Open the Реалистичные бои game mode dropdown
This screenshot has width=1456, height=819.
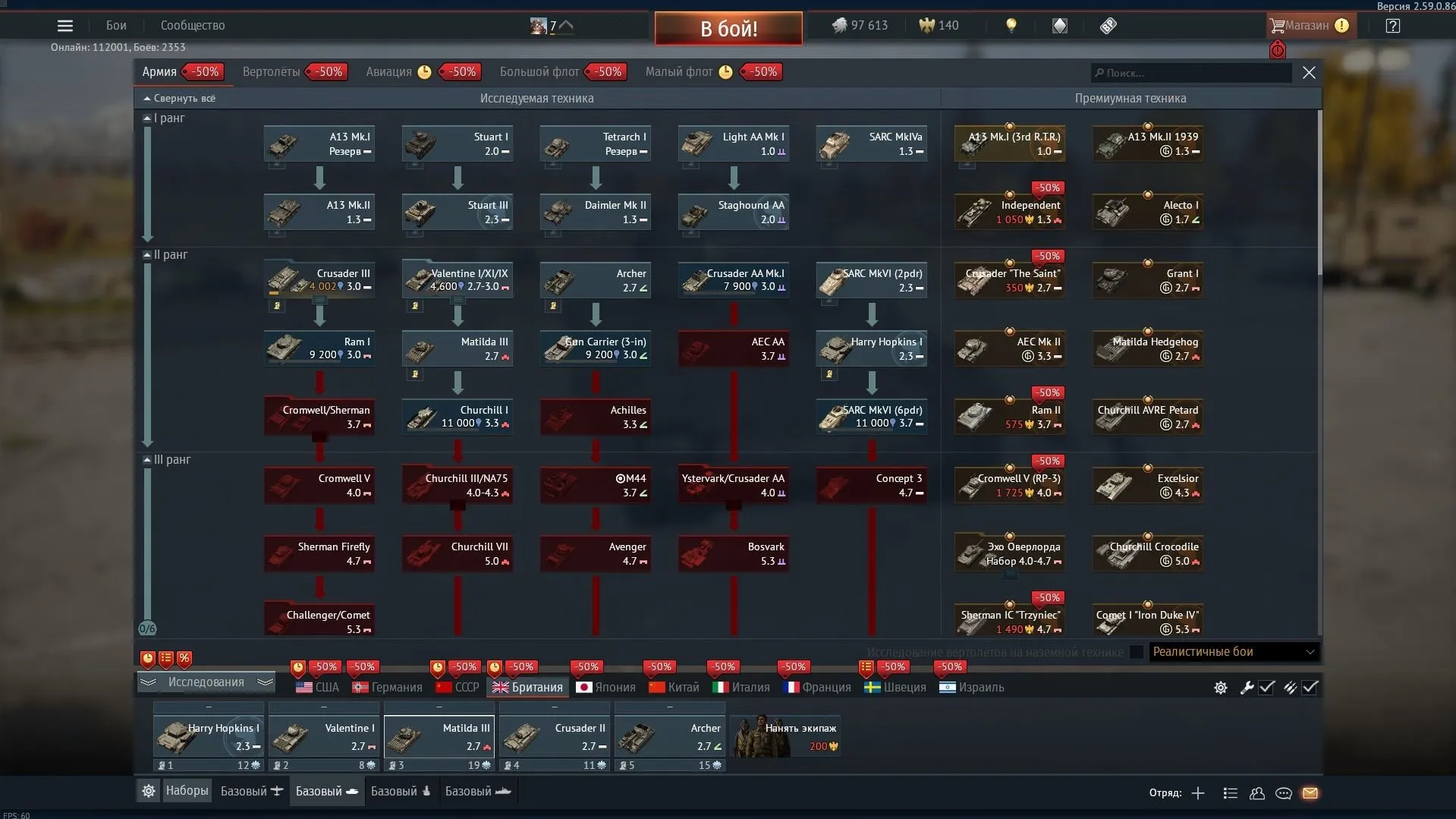[x=1234, y=652]
